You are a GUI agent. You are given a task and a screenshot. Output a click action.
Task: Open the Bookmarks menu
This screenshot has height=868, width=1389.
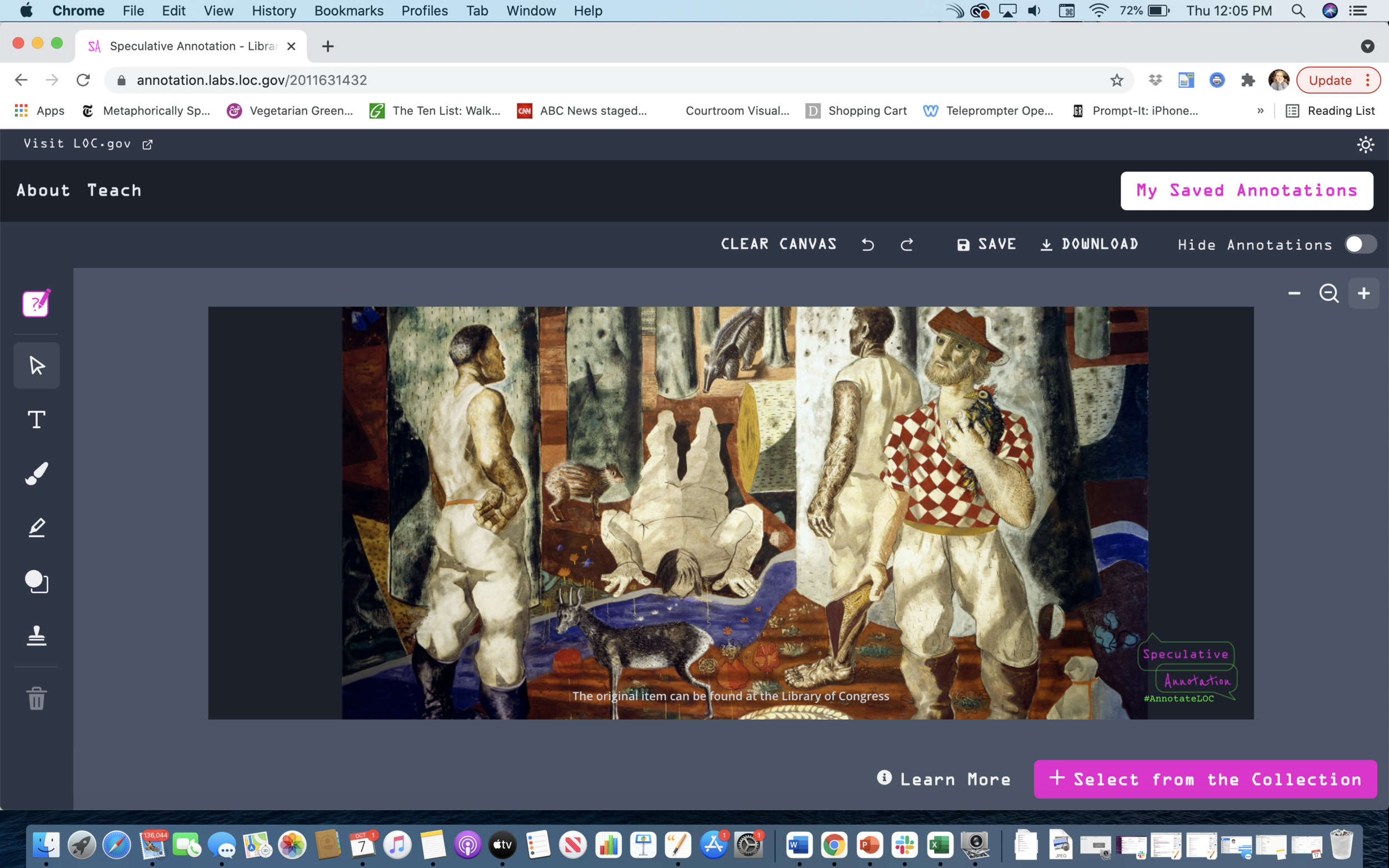tap(348, 11)
